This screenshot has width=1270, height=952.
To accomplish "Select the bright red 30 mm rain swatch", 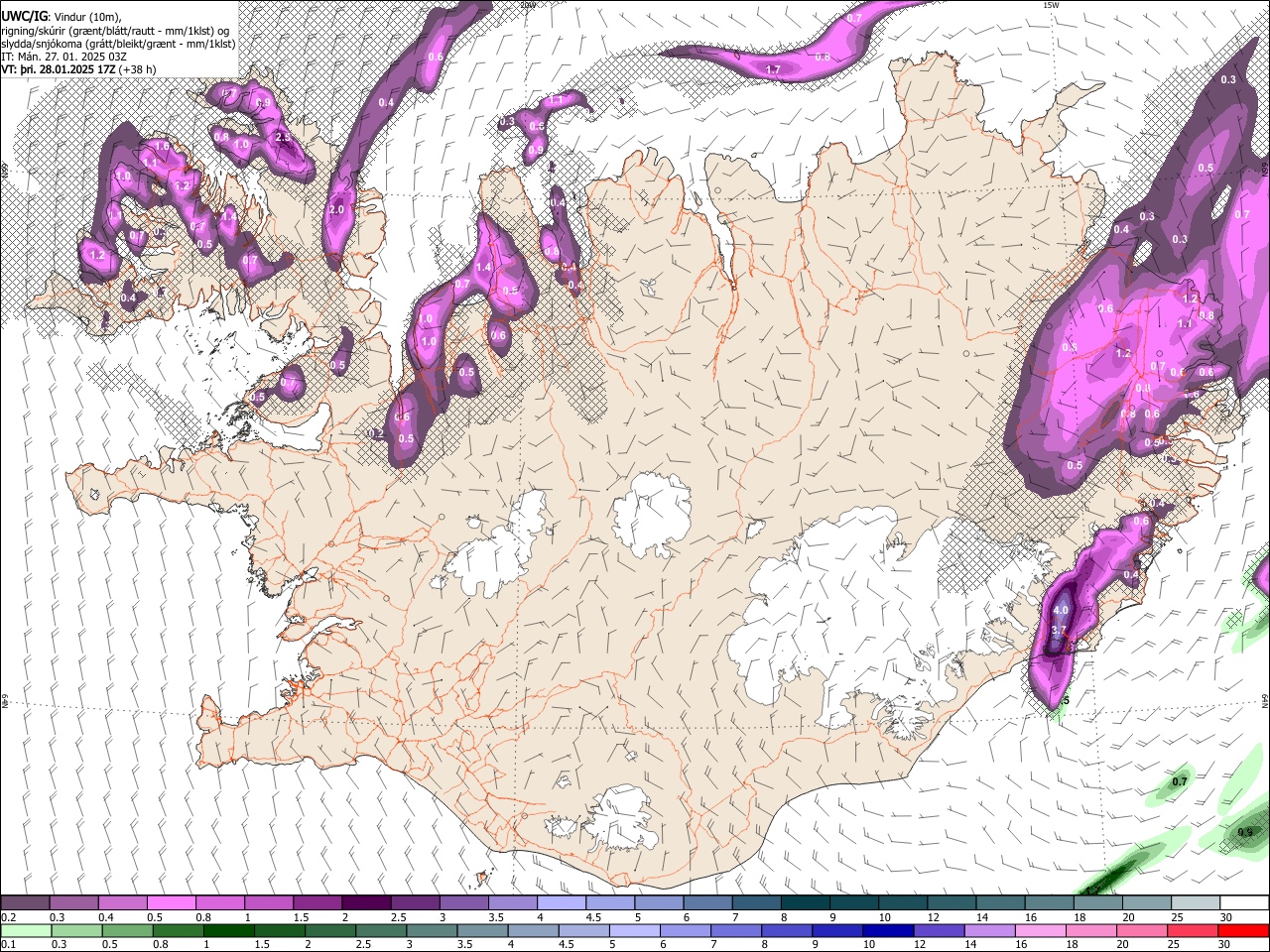I will click(x=1242, y=931).
